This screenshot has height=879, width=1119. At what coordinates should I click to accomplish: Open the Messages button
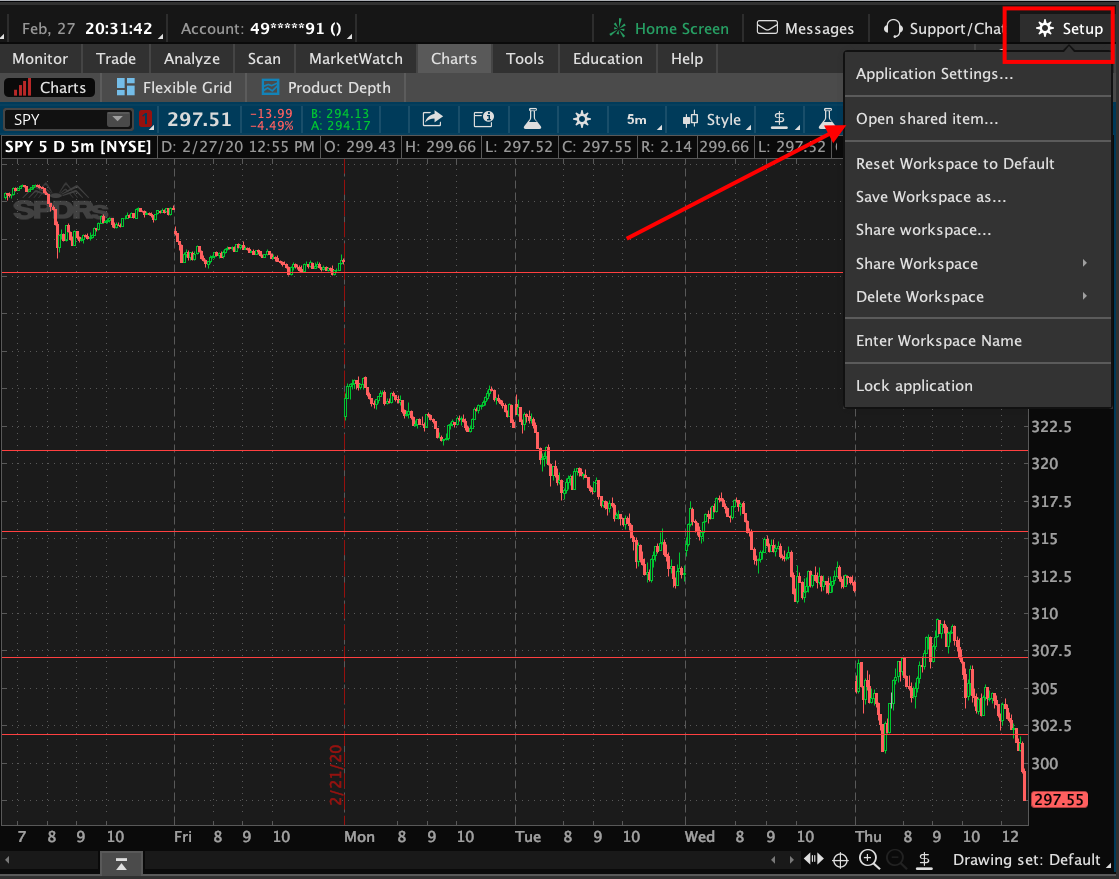coord(806,29)
